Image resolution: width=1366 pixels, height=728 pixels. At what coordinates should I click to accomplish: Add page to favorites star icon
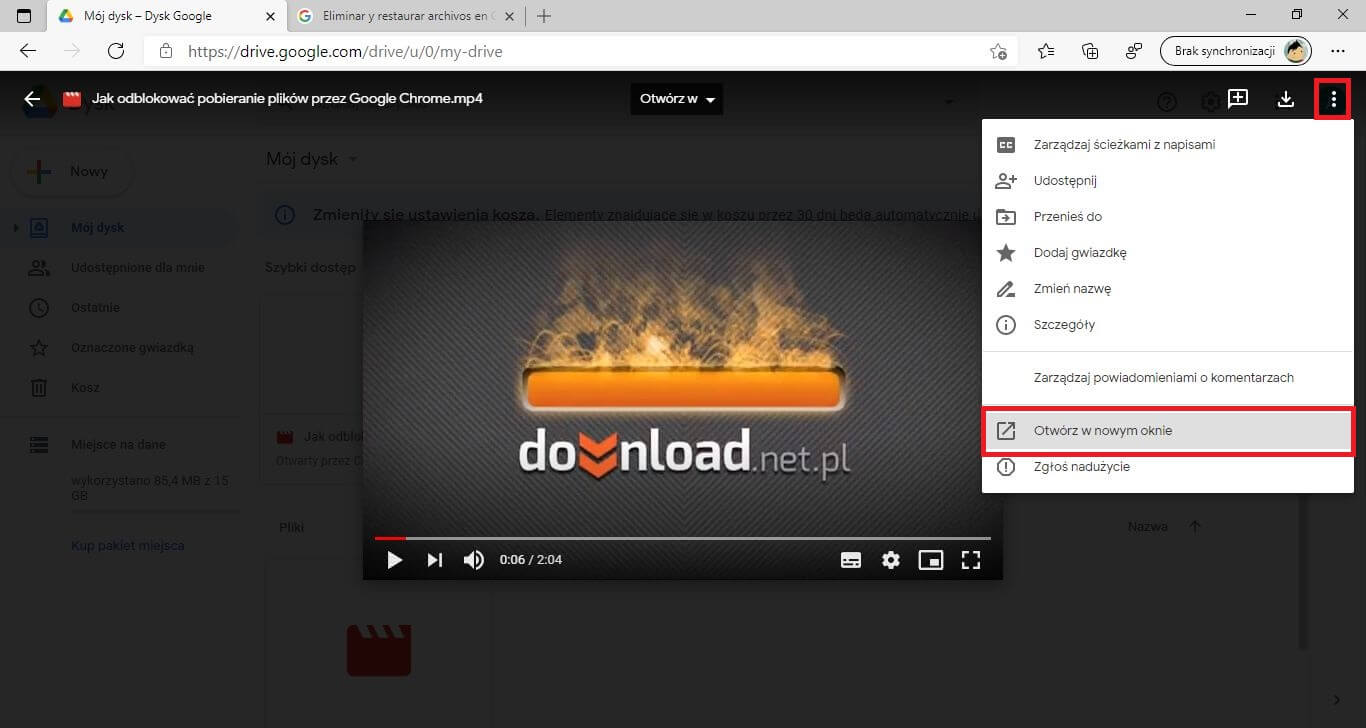pyautogui.click(x=998, y=51)
